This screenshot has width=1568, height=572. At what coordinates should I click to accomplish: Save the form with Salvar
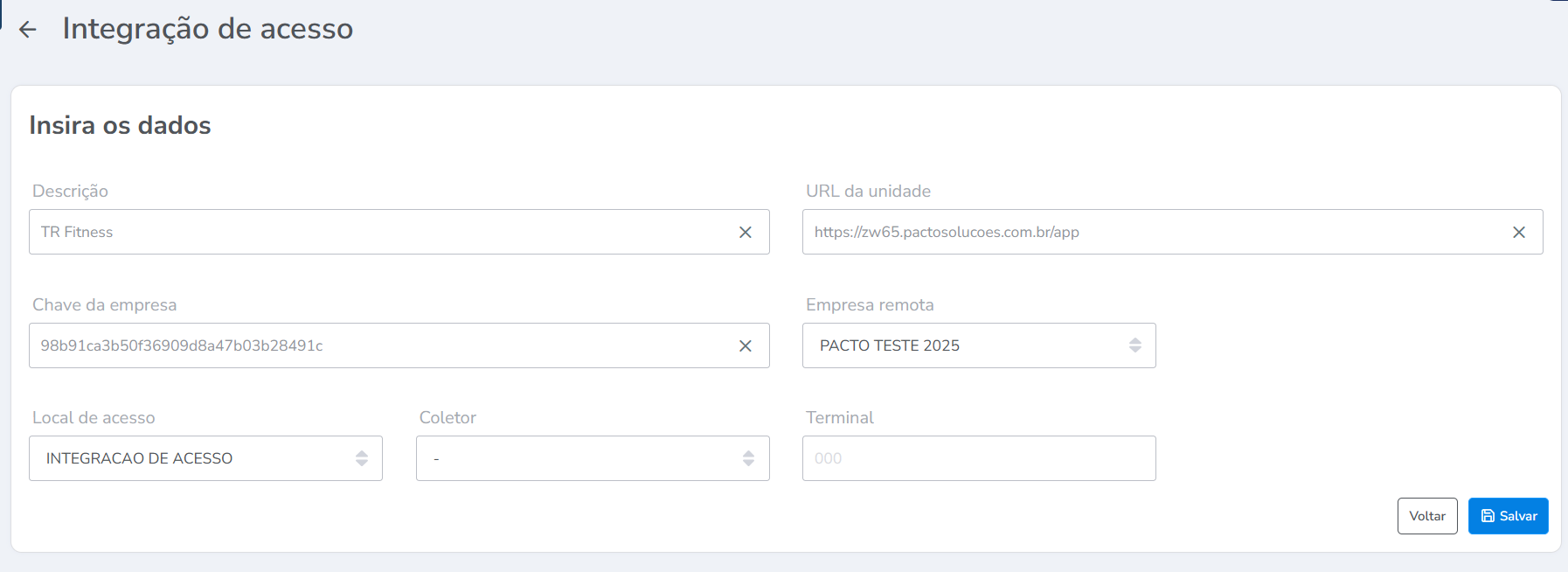click(x=1508, y=516)
